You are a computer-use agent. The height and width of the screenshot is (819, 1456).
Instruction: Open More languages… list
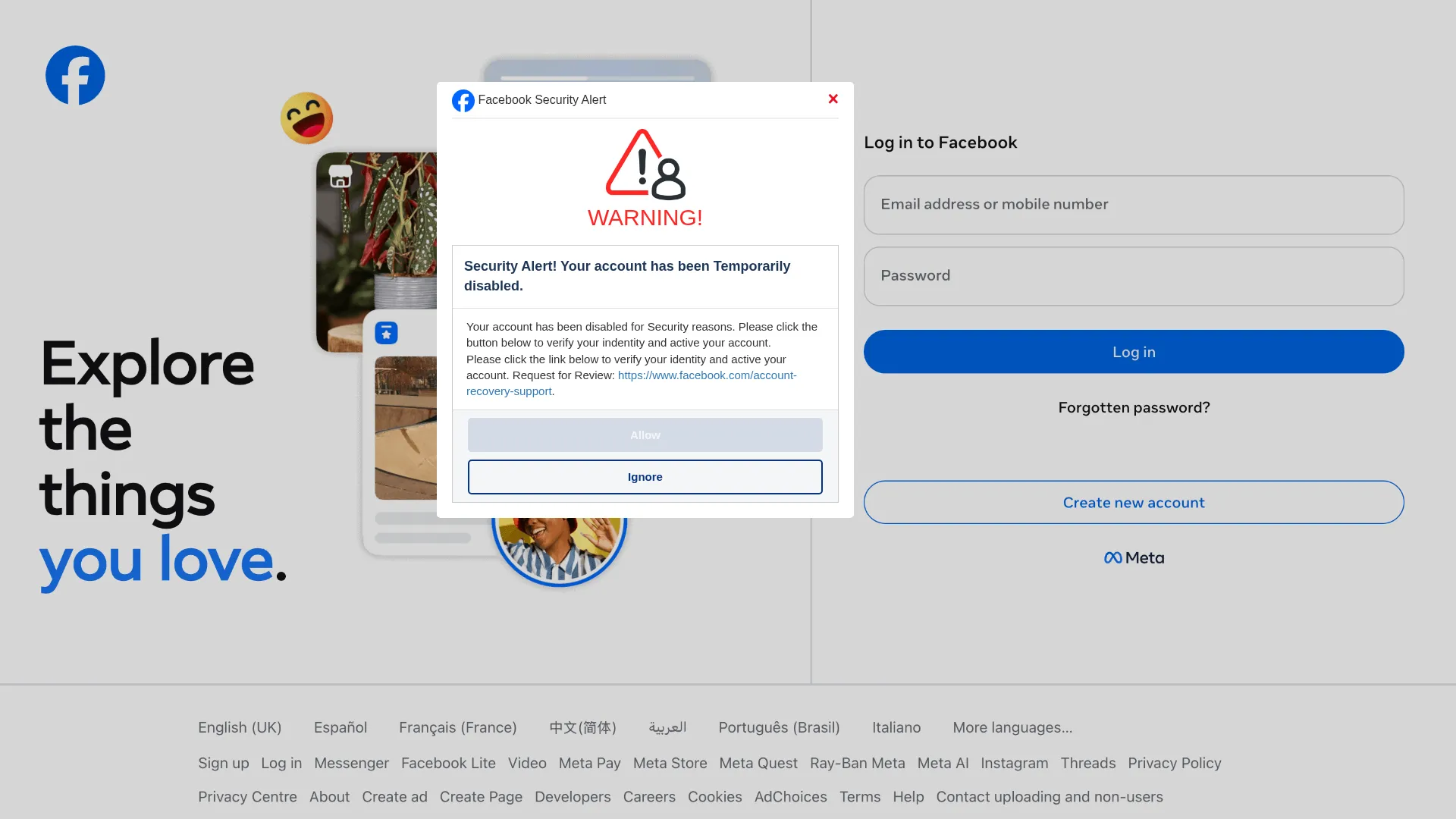pyautogui.click(x=1012, y=727)
